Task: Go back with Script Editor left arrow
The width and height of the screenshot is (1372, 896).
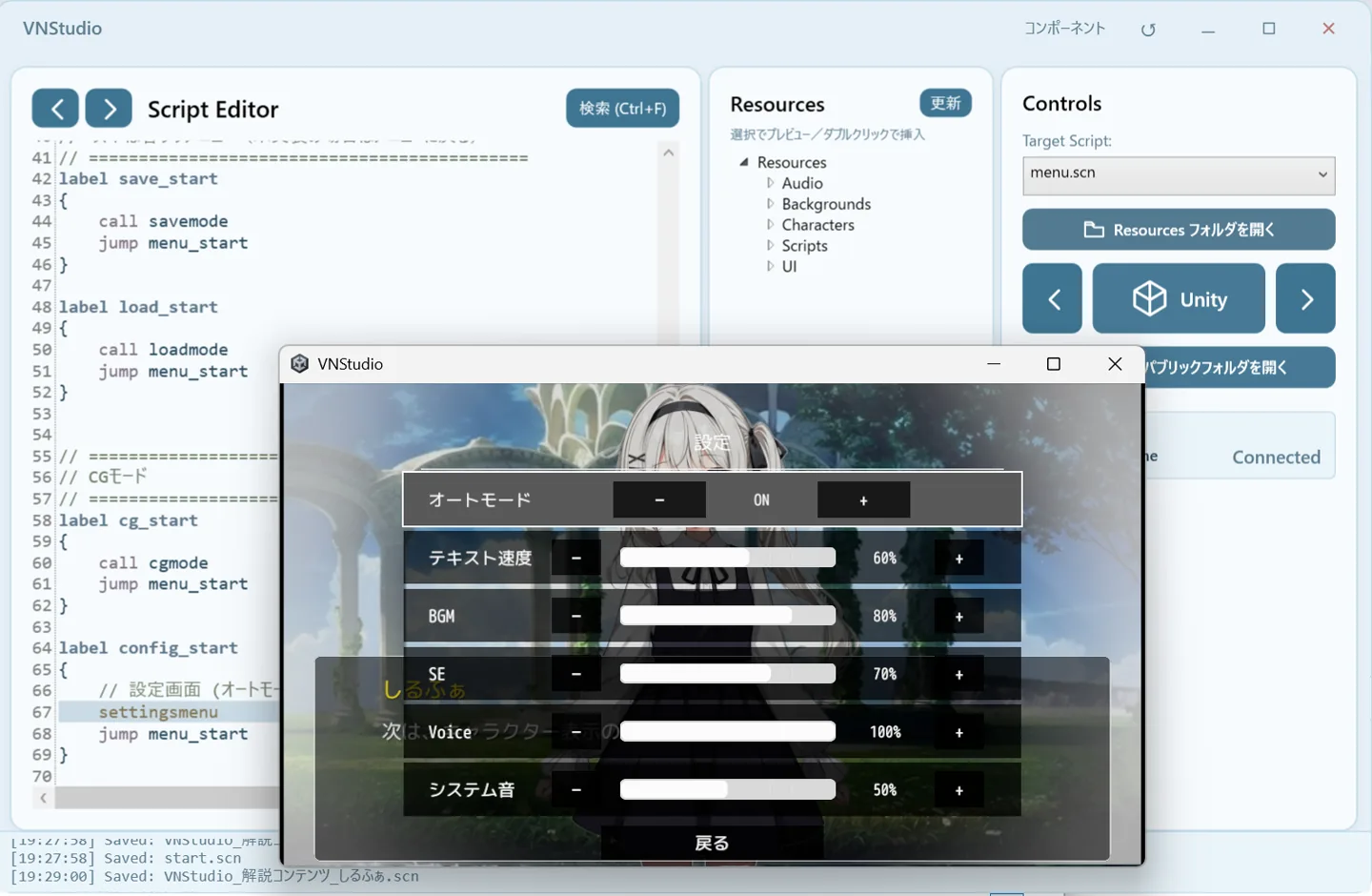Action: 55,109
